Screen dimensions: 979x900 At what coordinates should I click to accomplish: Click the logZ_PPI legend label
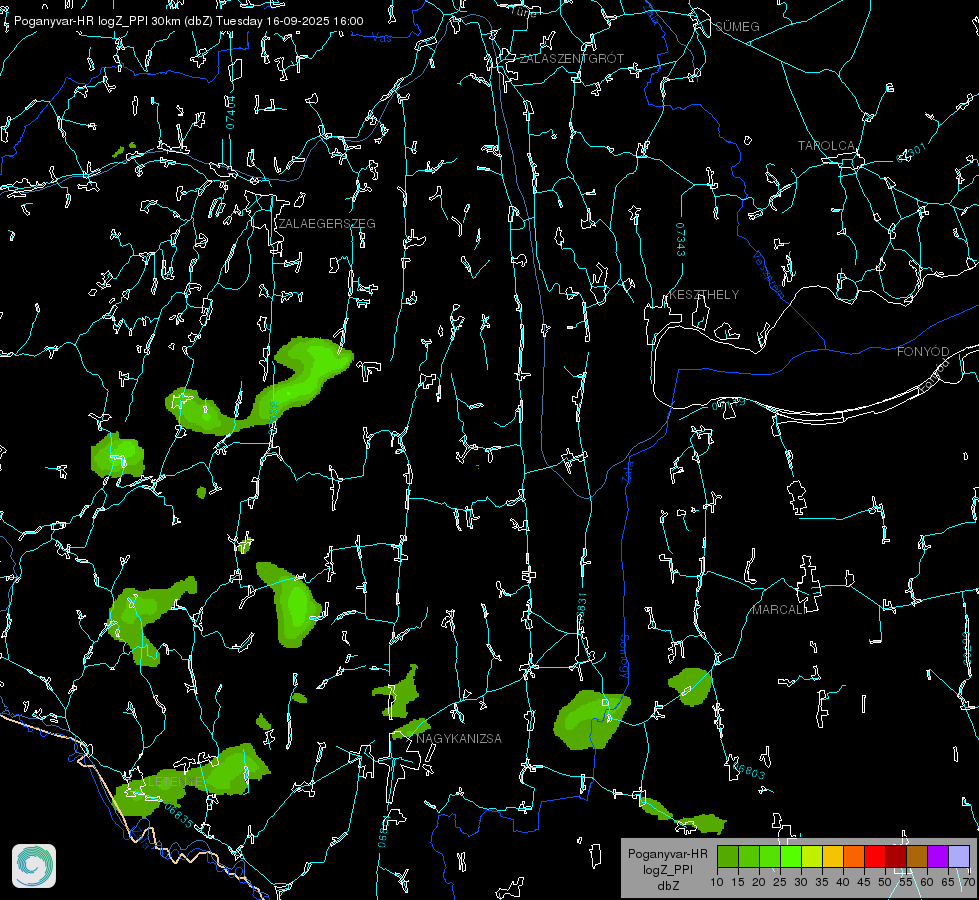pos(667,870)
